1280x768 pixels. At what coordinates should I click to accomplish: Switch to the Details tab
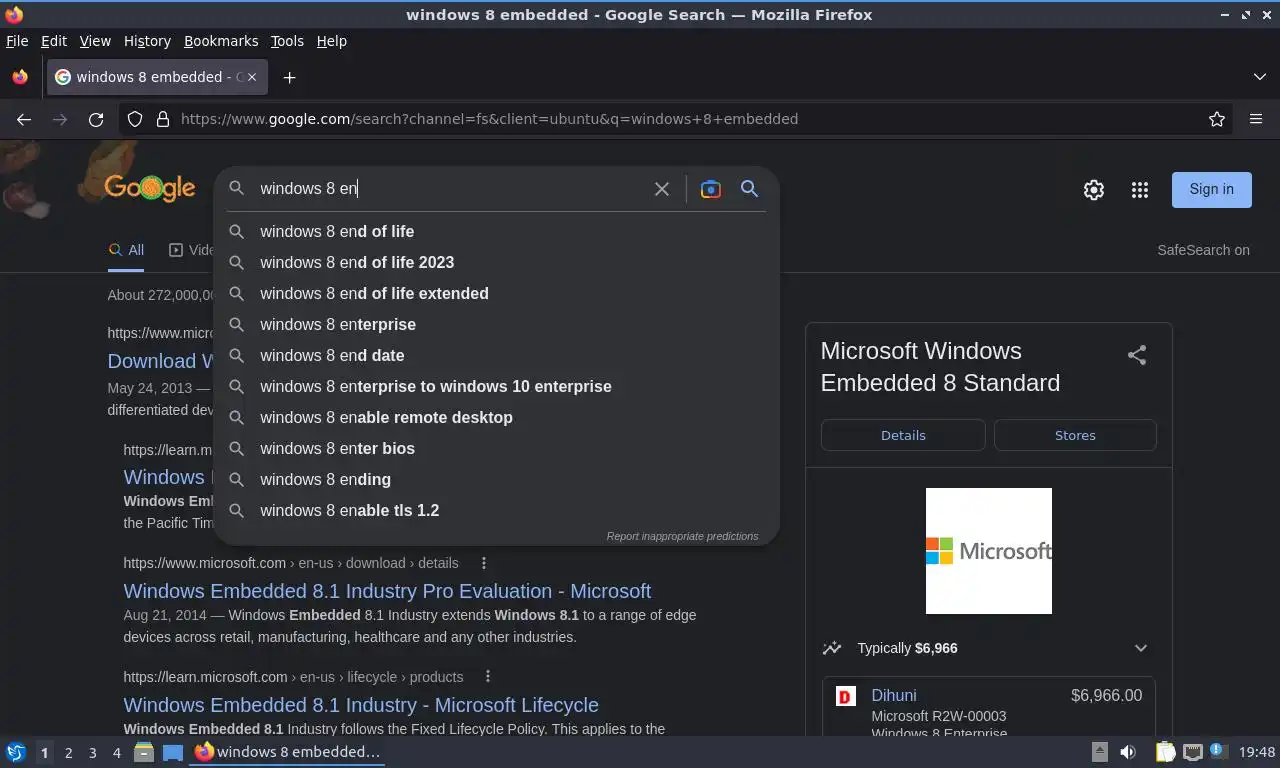click(903, 435)
